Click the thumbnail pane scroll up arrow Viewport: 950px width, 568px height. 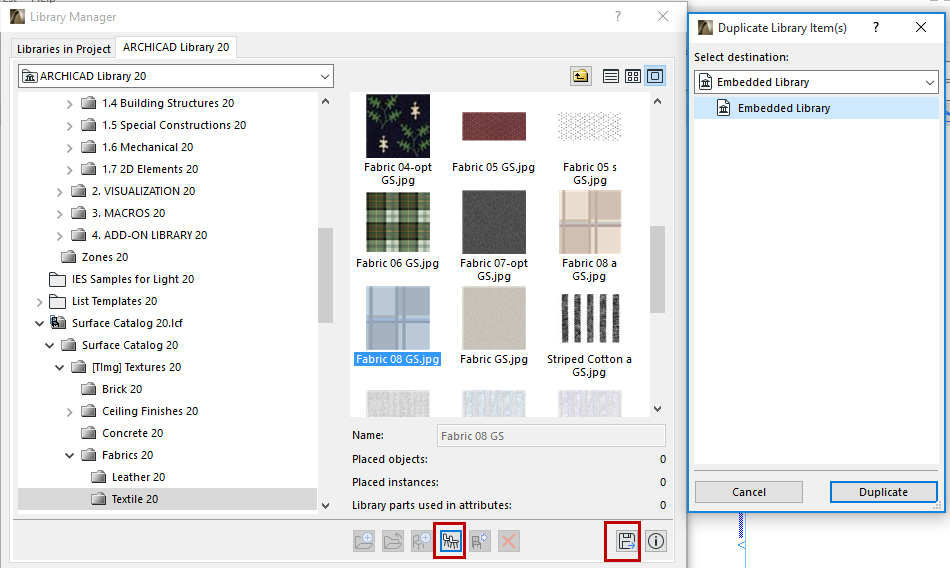[658, 101]
